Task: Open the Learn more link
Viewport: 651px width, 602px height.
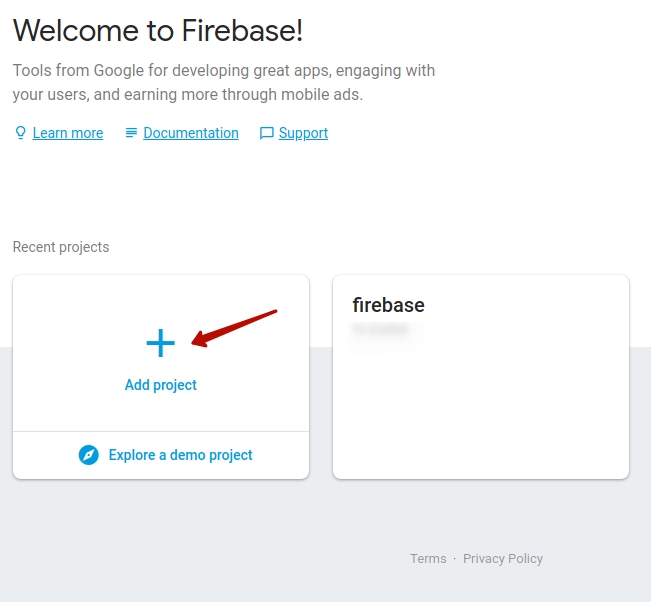Action: (x=68, y=133)
